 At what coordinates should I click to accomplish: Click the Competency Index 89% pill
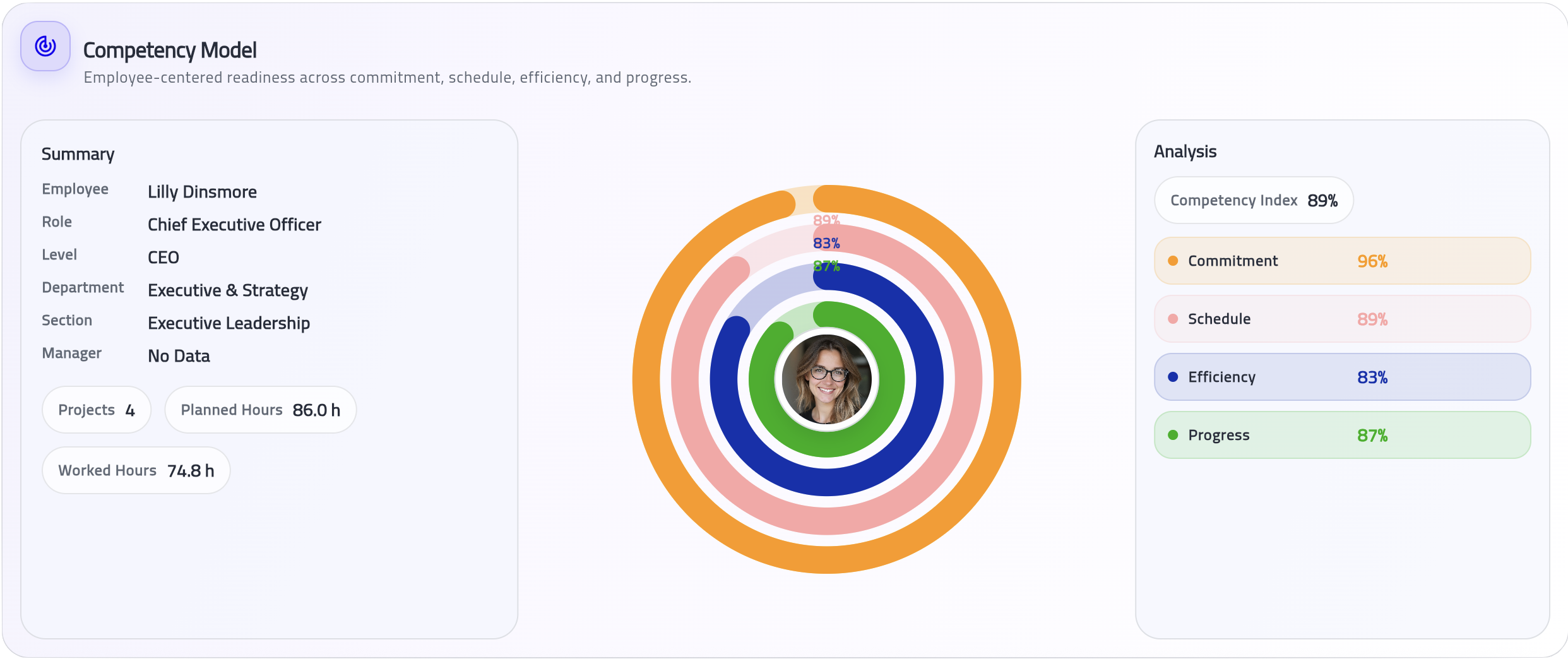pos(1254,200)
